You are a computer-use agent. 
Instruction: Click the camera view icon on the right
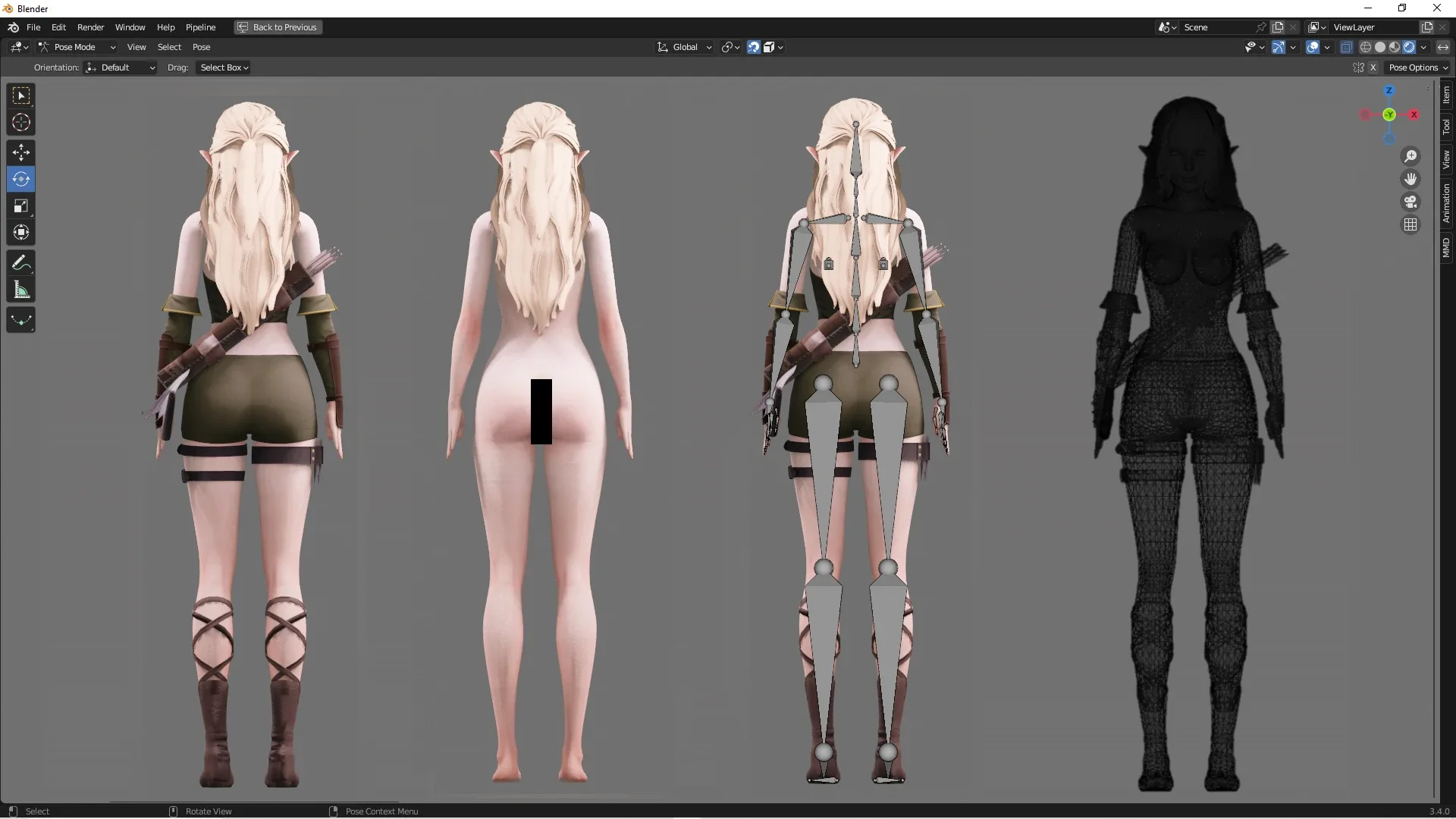[1410, 202]
